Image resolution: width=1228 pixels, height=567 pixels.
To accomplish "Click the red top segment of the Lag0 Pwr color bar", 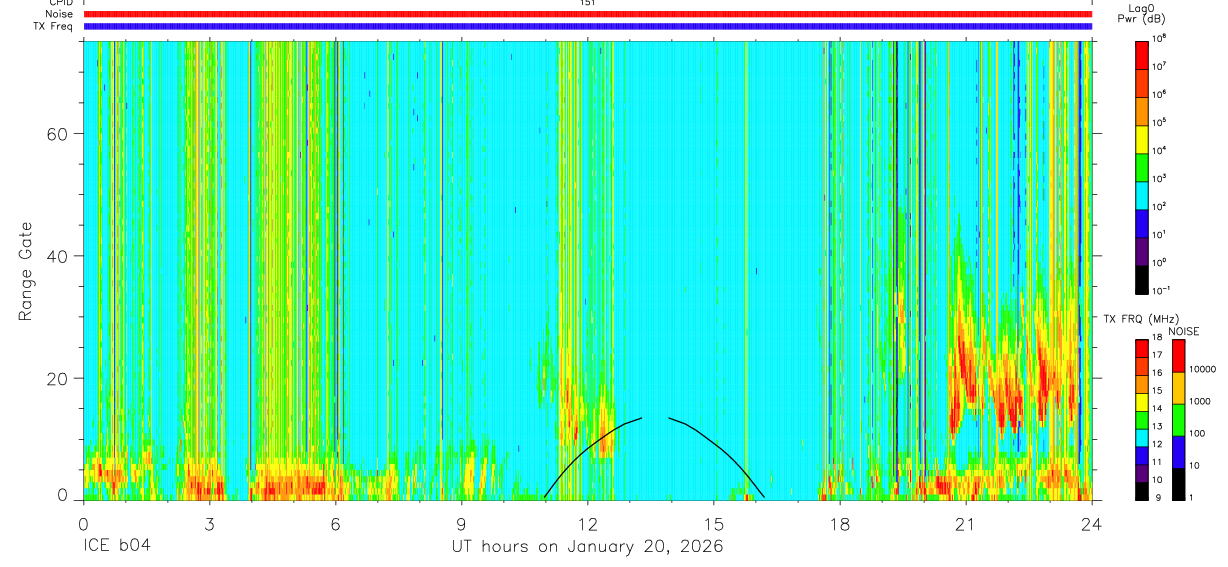I will (1142, 54).
